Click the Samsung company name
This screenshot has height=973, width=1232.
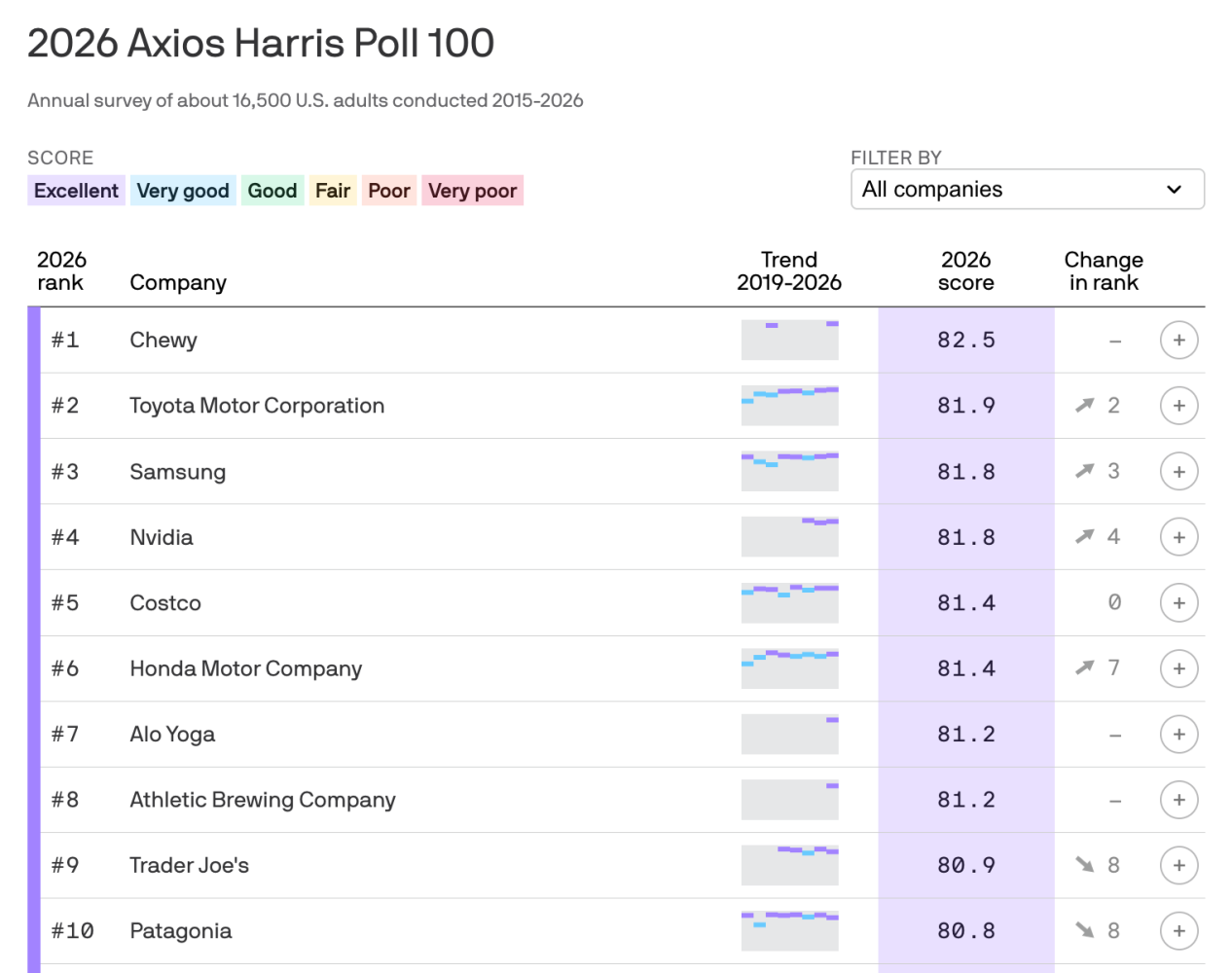pos(178,472)
